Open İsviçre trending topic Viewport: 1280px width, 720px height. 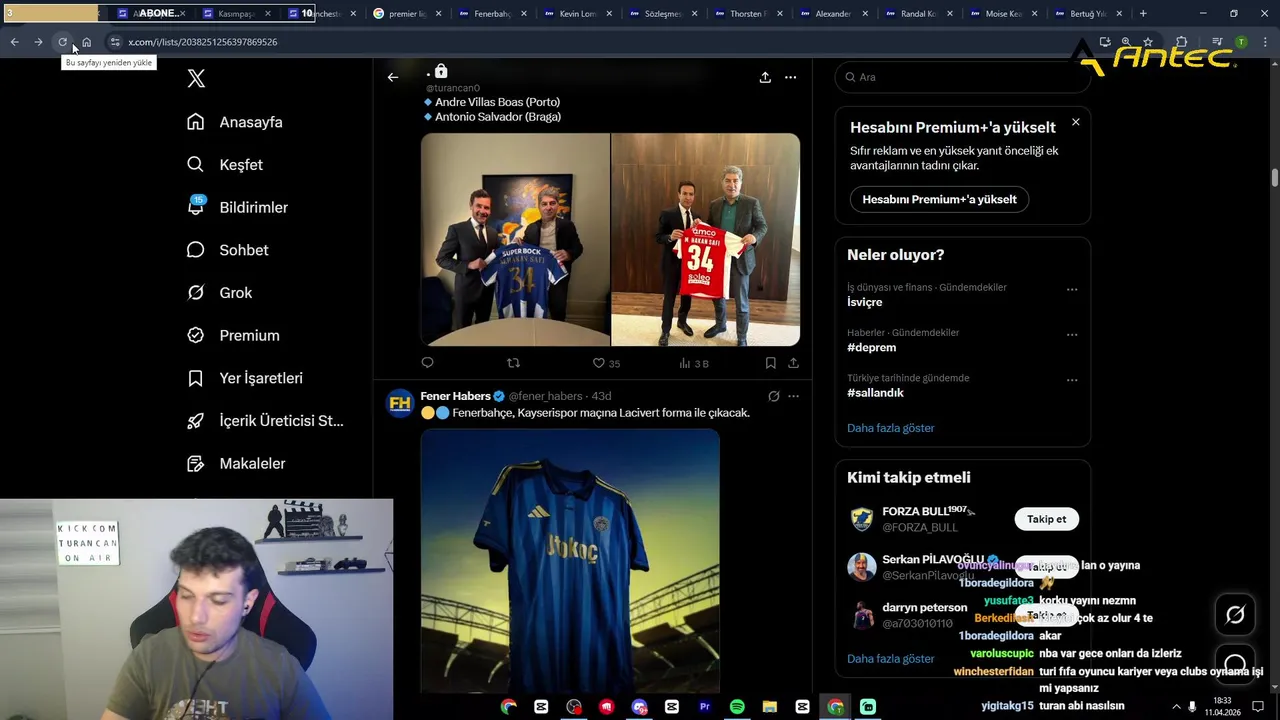(865, 302)
